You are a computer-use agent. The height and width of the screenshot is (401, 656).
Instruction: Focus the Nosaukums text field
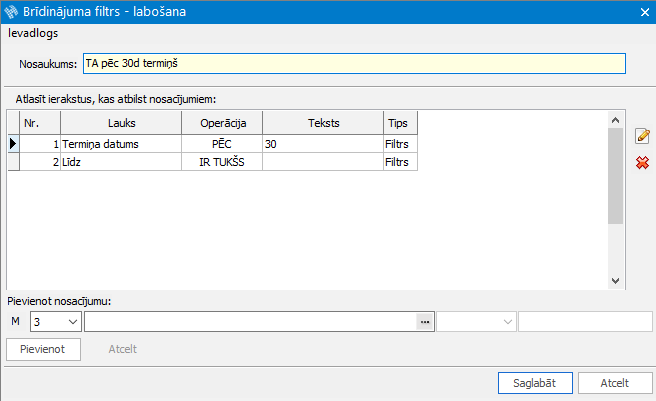click(x=353, y=64)
